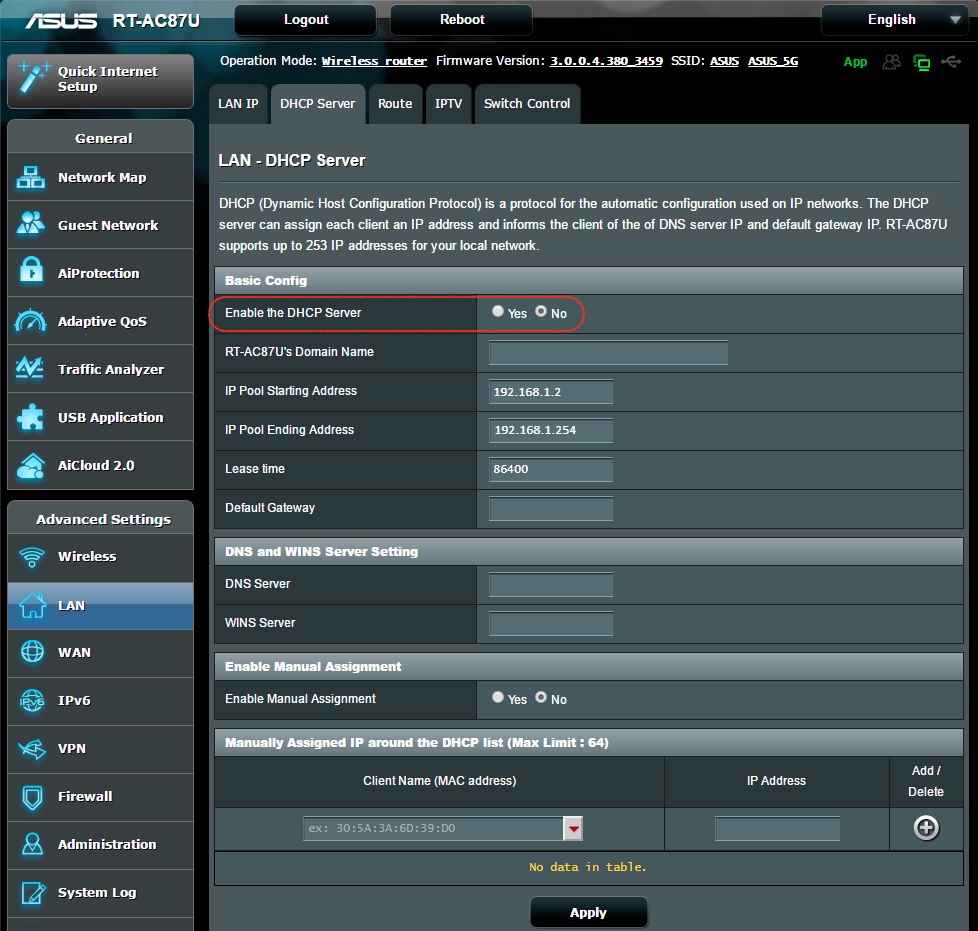Click the Wireless signal icon

(x=32, y=557)
